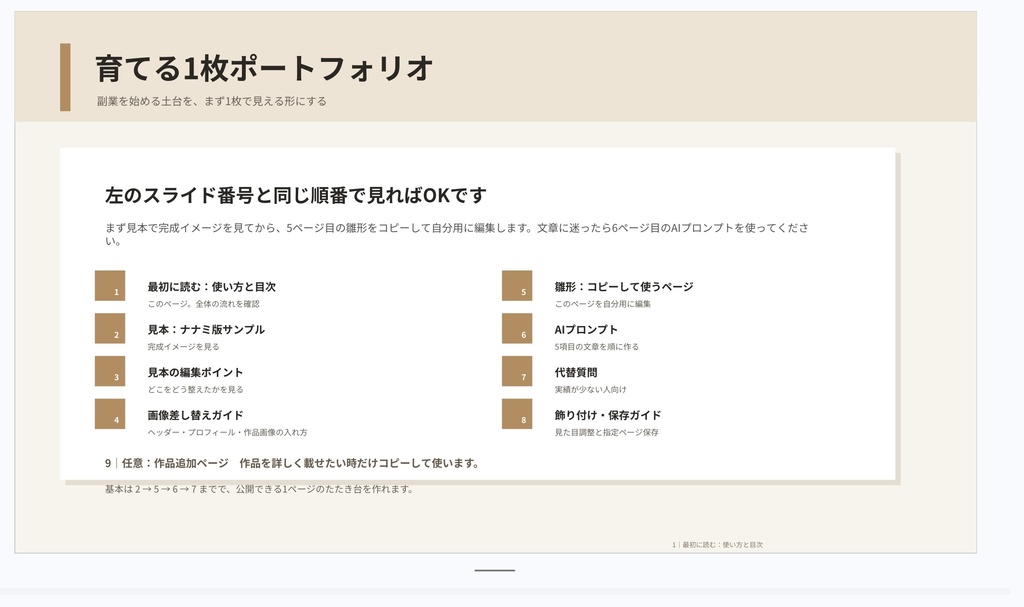
Task: Click description ヘッダー・プロフィール・作品画像の入れ方
Action: coord(227,433)
